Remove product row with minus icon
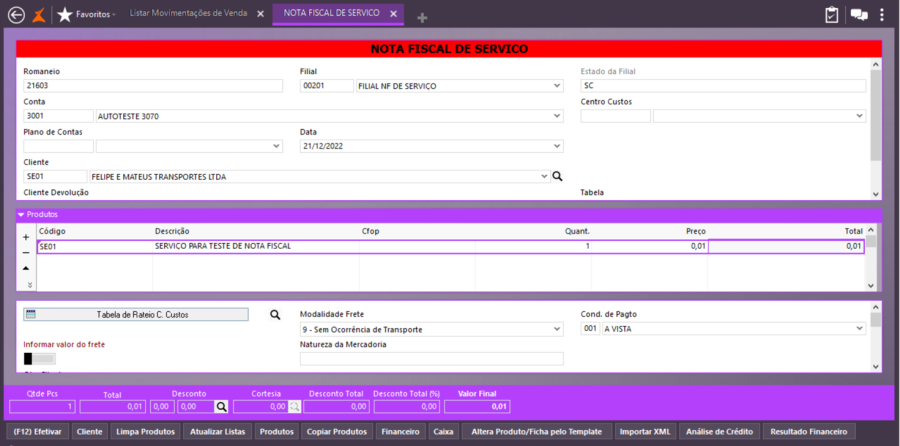Image resolution: width=900 pixels, height=446 pixels. tap(26, 253)
